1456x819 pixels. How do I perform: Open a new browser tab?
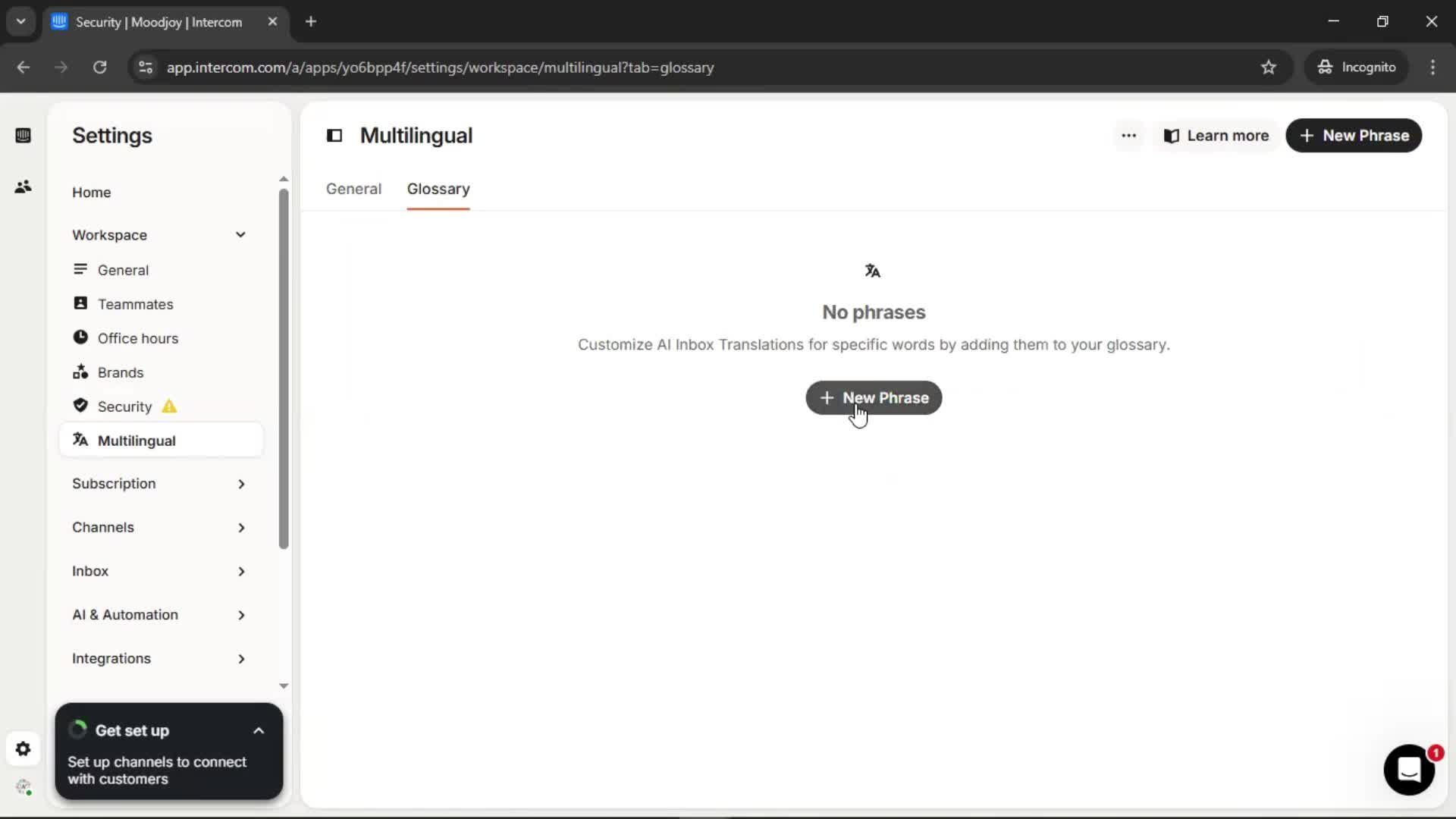(311, 22)
